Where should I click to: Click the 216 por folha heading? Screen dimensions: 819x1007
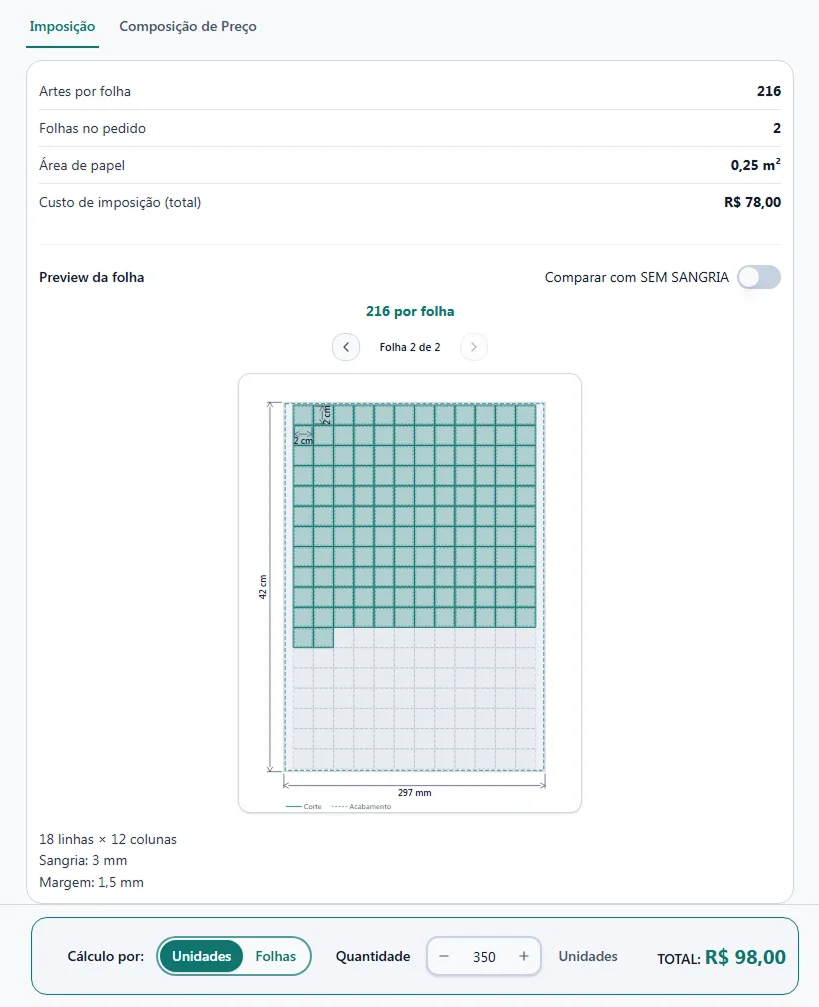[x=410, y=311]
